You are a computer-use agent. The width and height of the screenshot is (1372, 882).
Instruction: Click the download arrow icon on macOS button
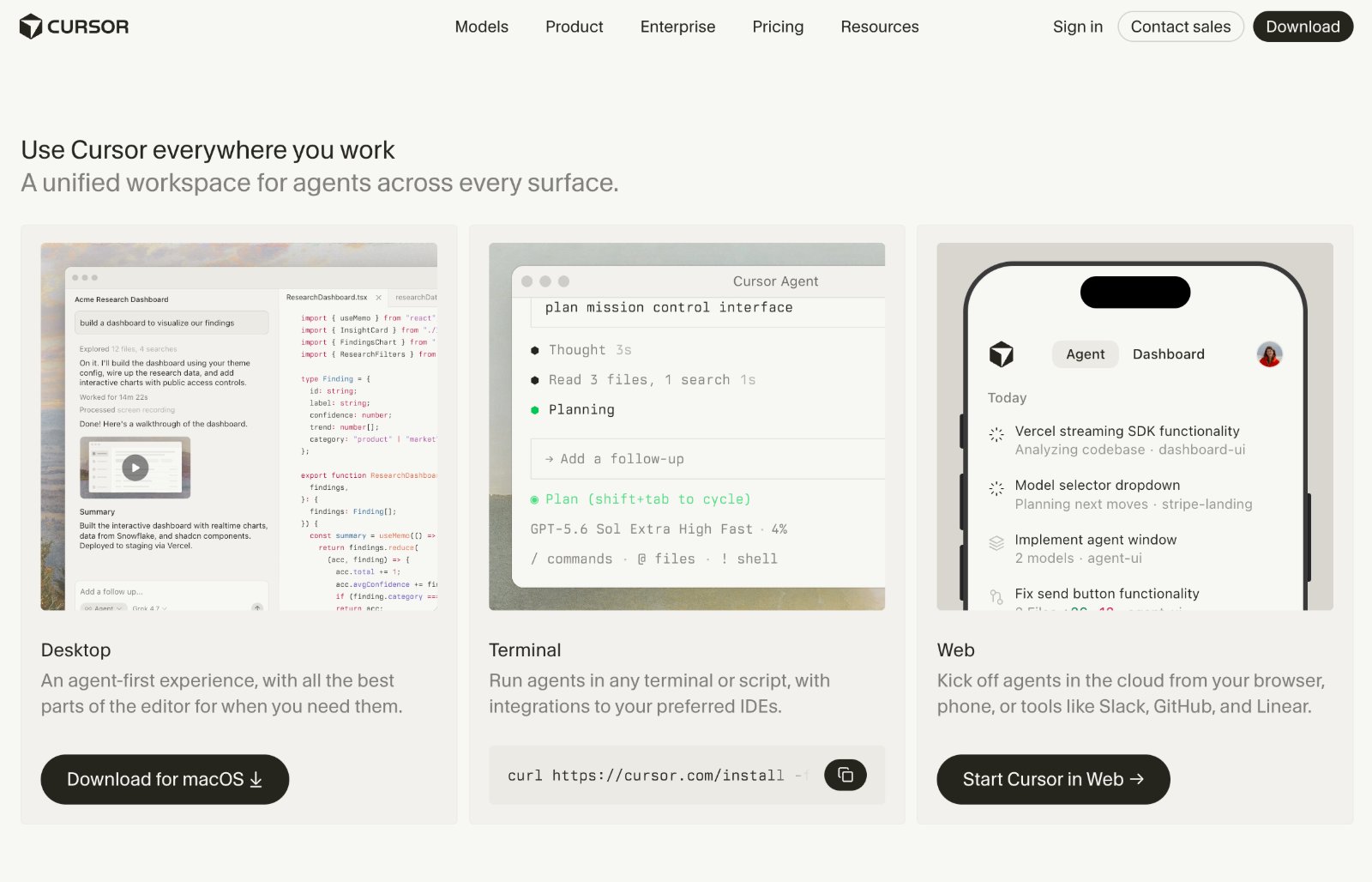(x=256, y=779)
